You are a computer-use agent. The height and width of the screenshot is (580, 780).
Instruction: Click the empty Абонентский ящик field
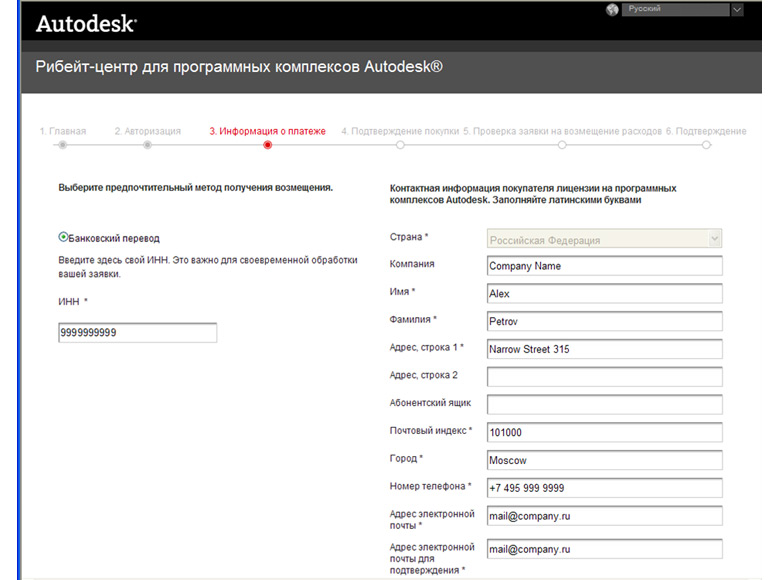[604, 405]
